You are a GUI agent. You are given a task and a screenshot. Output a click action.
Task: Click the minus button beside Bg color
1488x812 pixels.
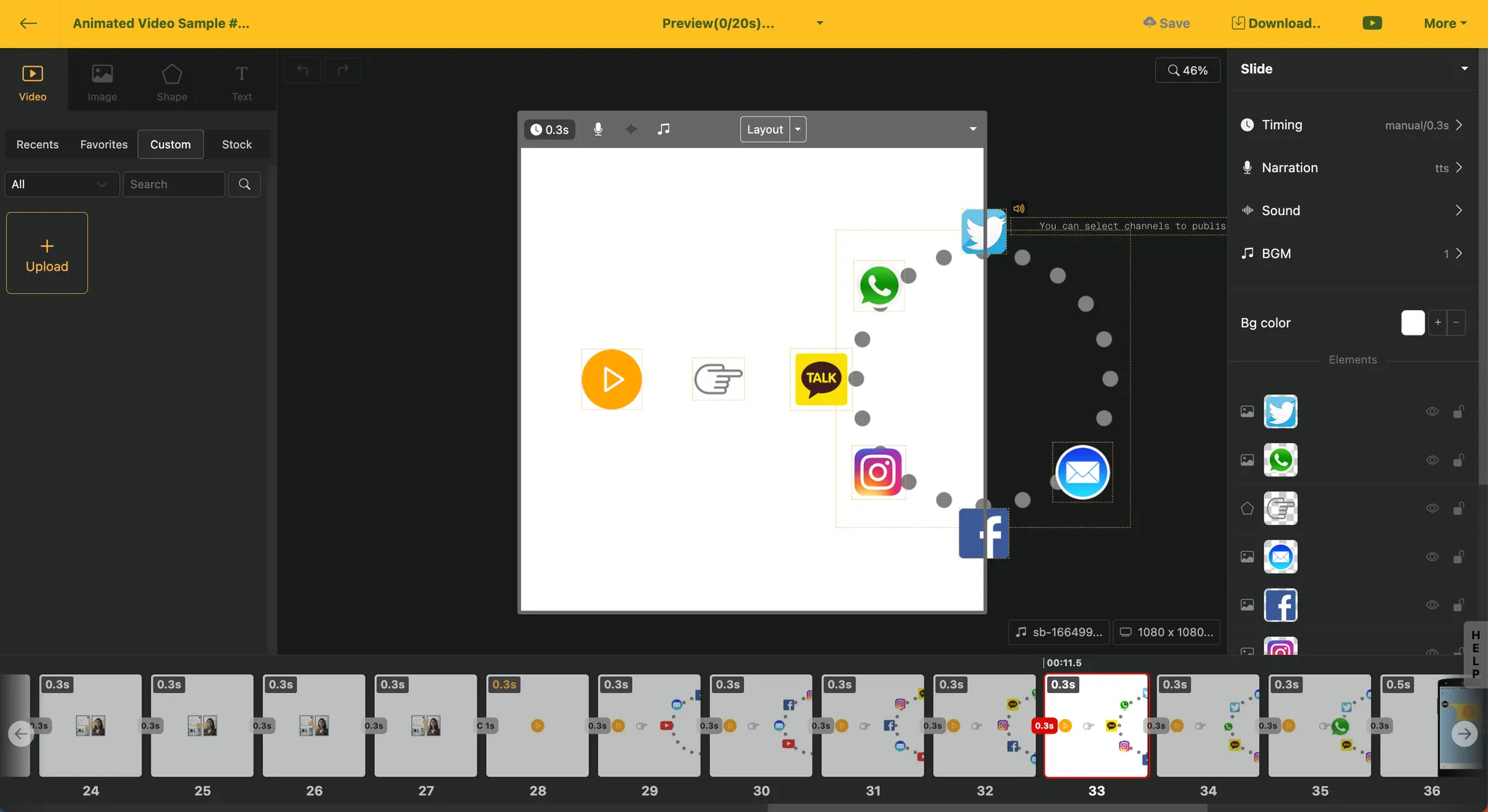(1456, 322)
